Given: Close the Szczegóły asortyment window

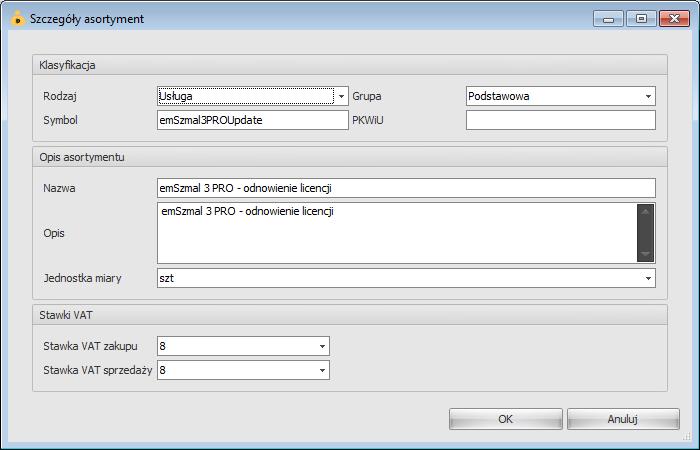Looking at the screenshot, I should click(675, 19).
